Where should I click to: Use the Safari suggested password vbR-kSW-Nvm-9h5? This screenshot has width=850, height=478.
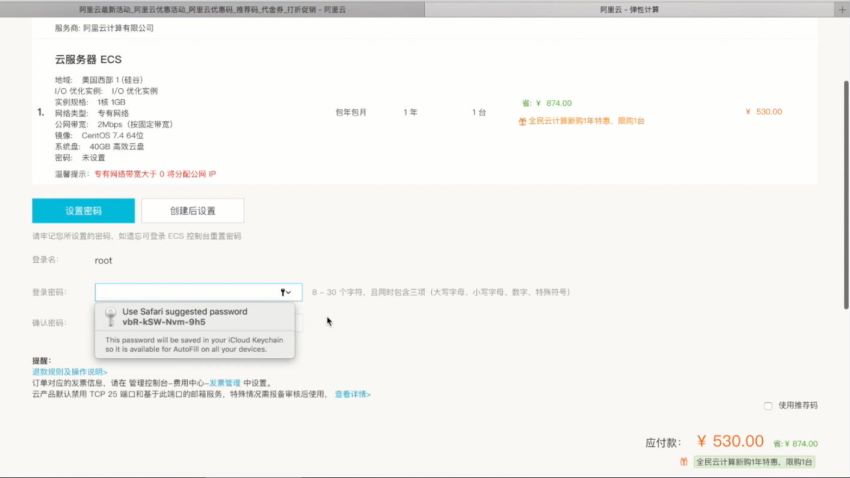(195, 316)
